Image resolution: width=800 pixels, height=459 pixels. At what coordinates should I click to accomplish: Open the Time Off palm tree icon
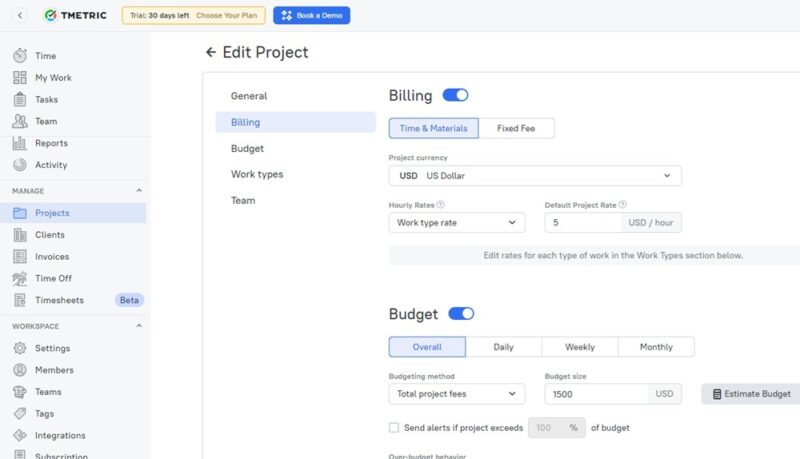point(20,278)
